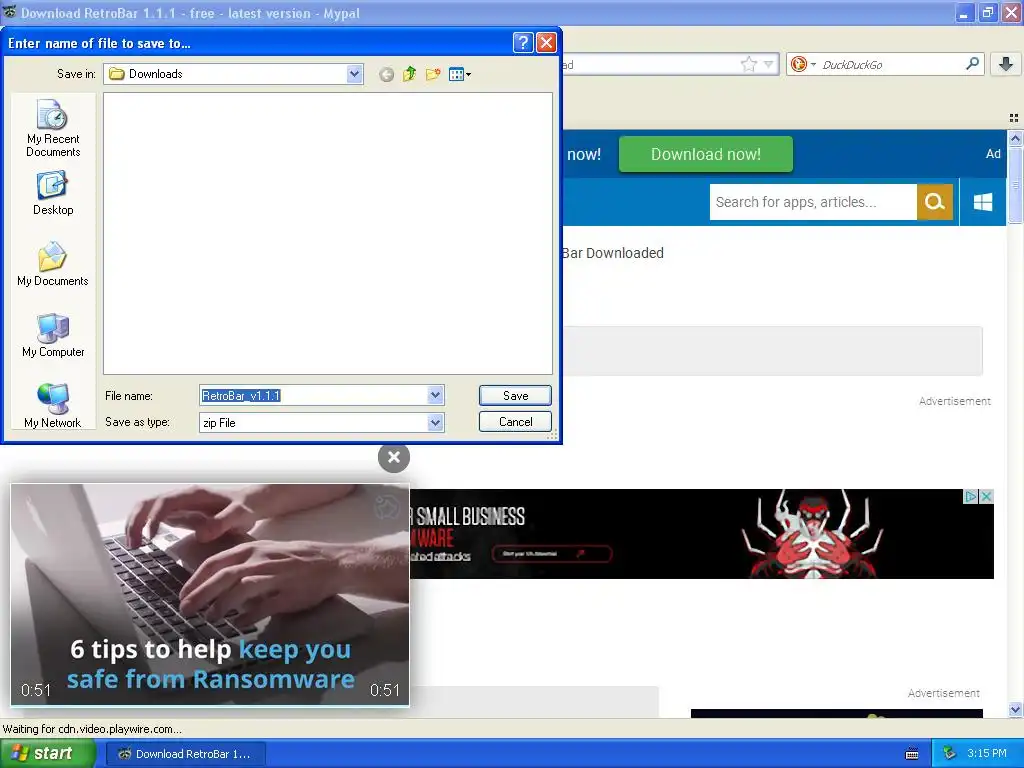The width and height of the screenshot is (1024, 768).
Task: Open DuckDuckGo search engine selector
Action: 803,64
